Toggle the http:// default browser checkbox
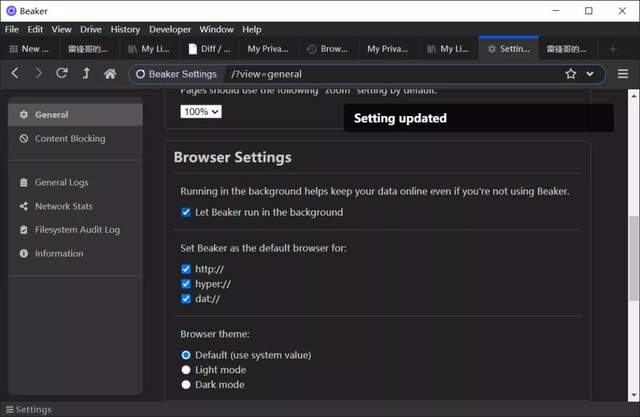The width and height of the screenshot is (640, 417). 186,269
